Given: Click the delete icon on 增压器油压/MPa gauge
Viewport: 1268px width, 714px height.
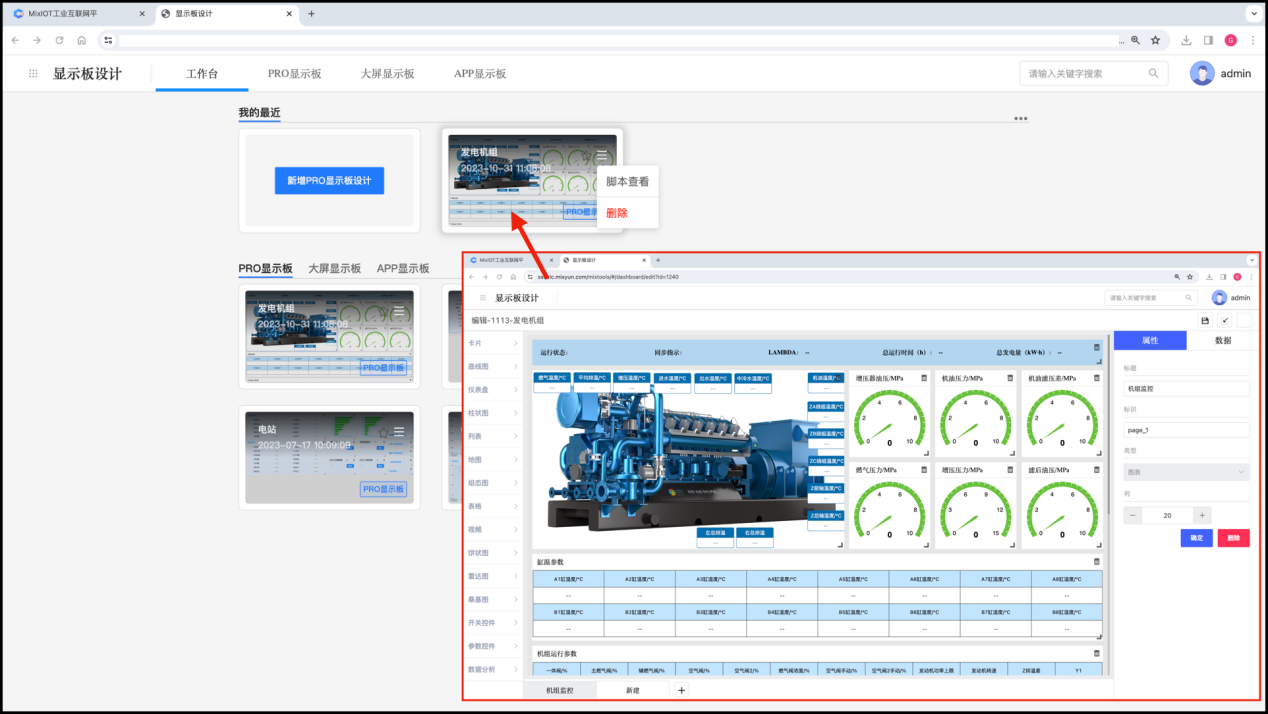Looking at the screenshot, I should pyautogui.click(x=924, y=378).
